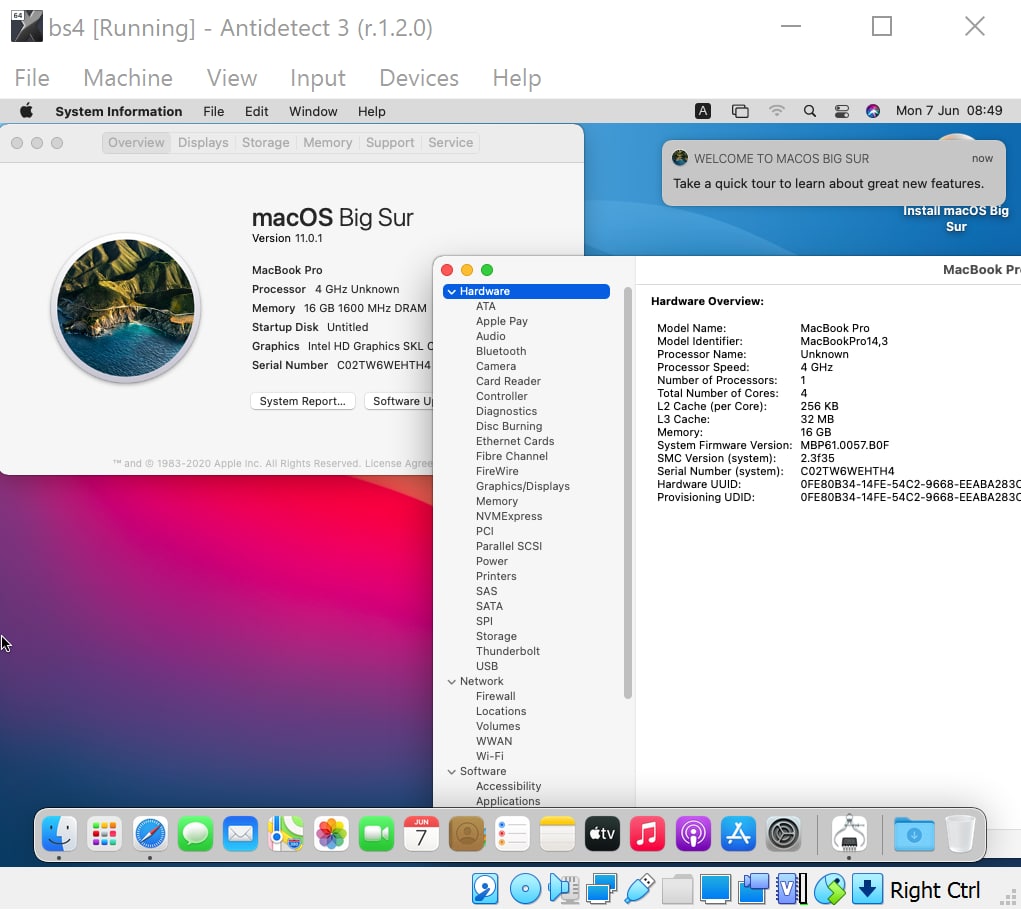Screen dimensions: 1021x910
Task: Select NVMExpress in Hardware list
Action: (509, 516)
